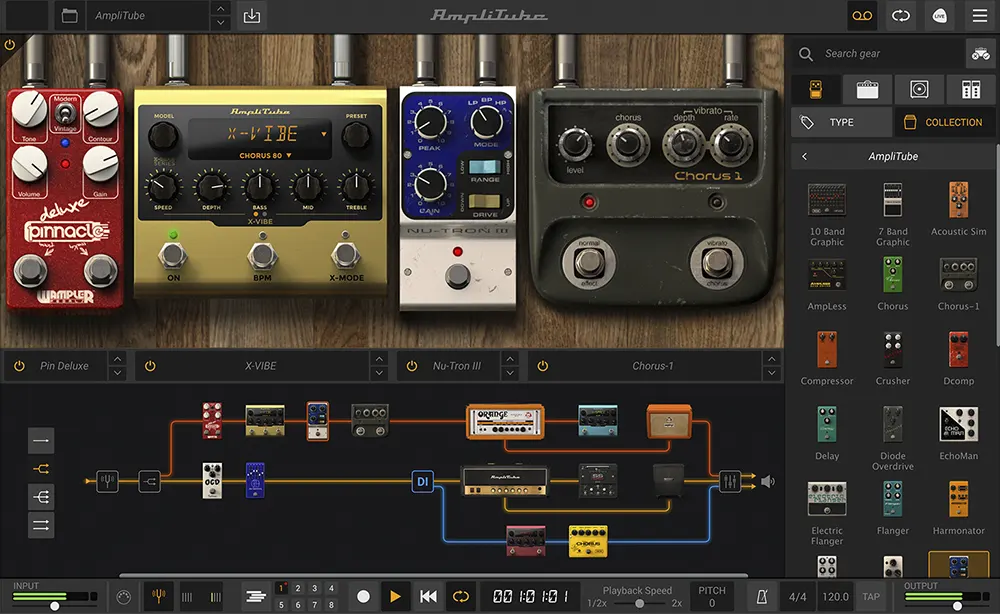This screenshot has width=1000, height=614.
Task: Click the up arrow of the Nu-Tron III slot
Action: tap(510, 359)
